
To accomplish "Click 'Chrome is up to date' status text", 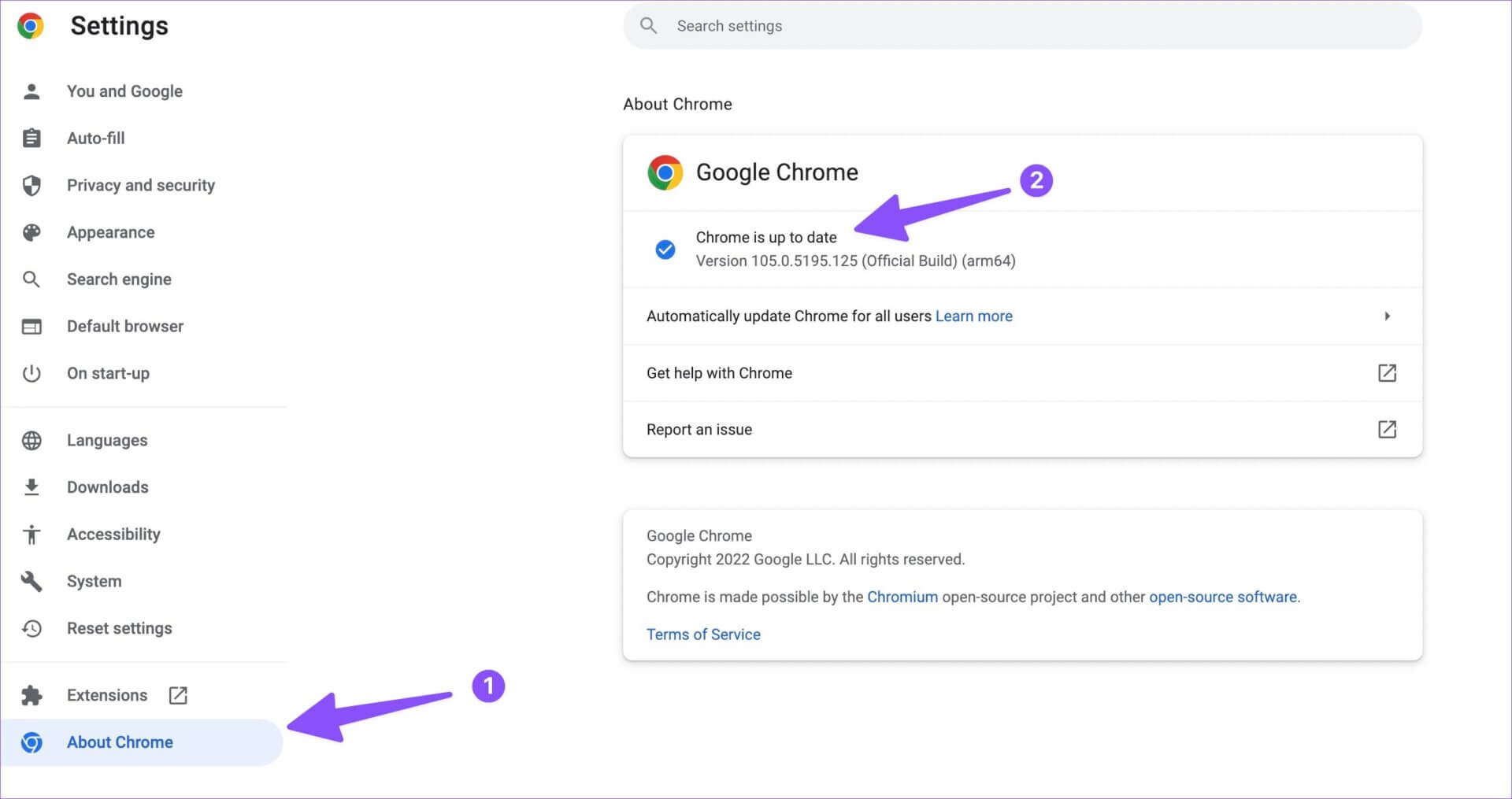I will [766, 237].
